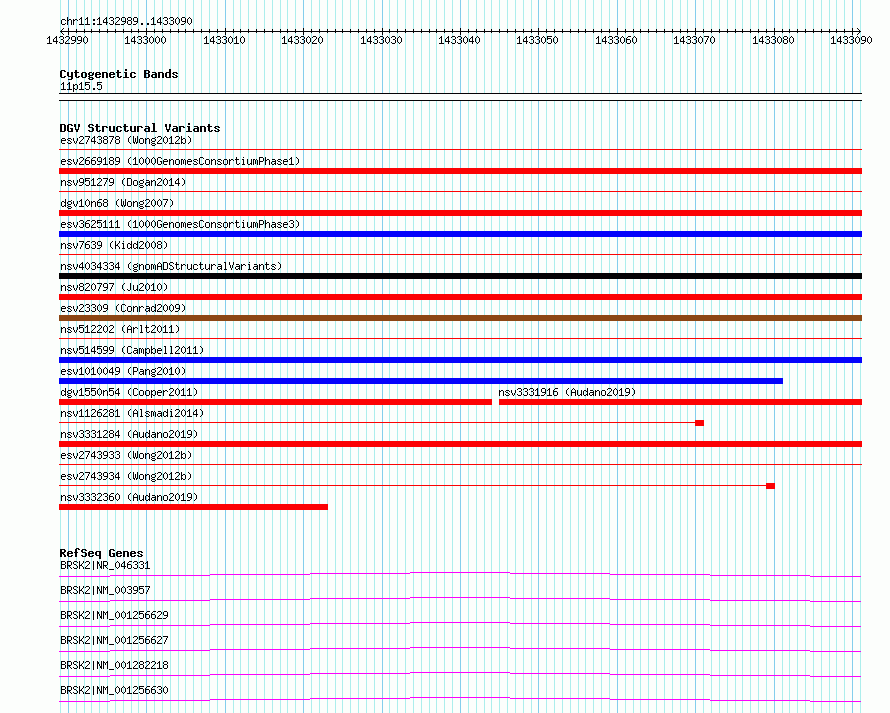Open variant dgv1550n54 (Cooper2011)

(x=129, y=392)
